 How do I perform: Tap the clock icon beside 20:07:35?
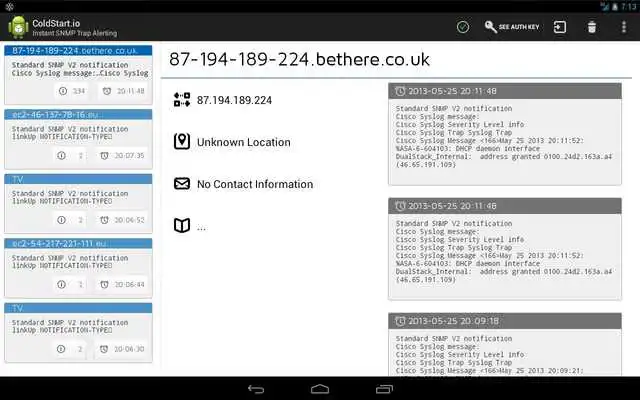(104, 156)
